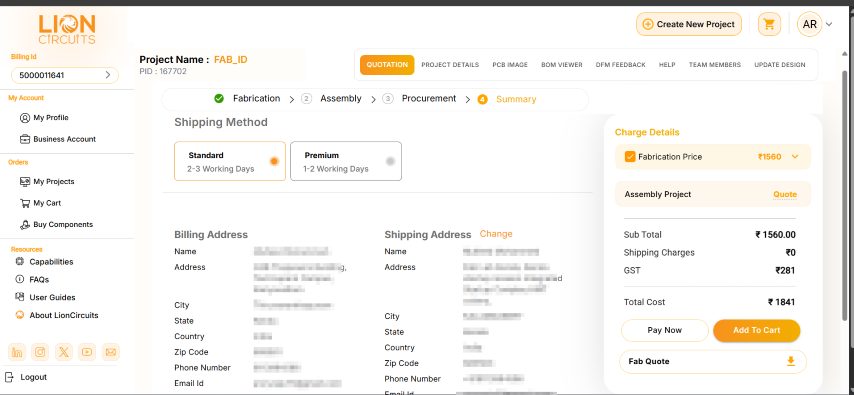The height and width of the screenshot is (395, 854).
Task: Open the Help tab
Action: click(667, 65)
